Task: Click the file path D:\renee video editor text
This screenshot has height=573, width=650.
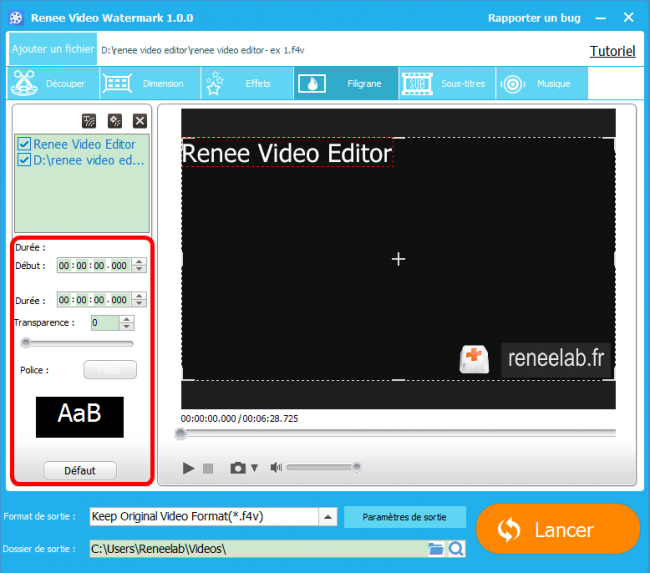Action: 203,51
